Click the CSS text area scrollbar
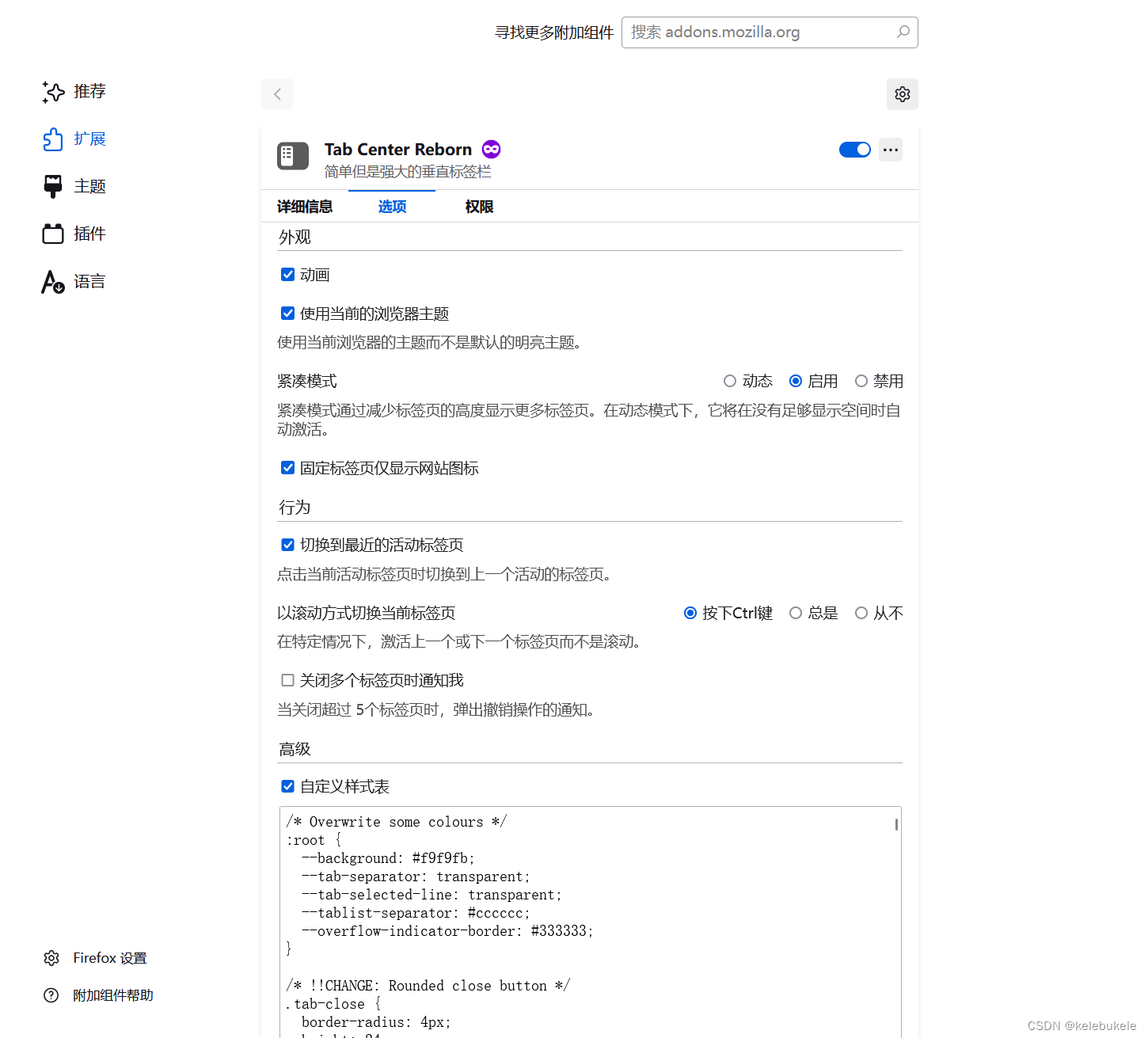The height and width of the screenshot is (1038, 1148). (x=896, y=824)
